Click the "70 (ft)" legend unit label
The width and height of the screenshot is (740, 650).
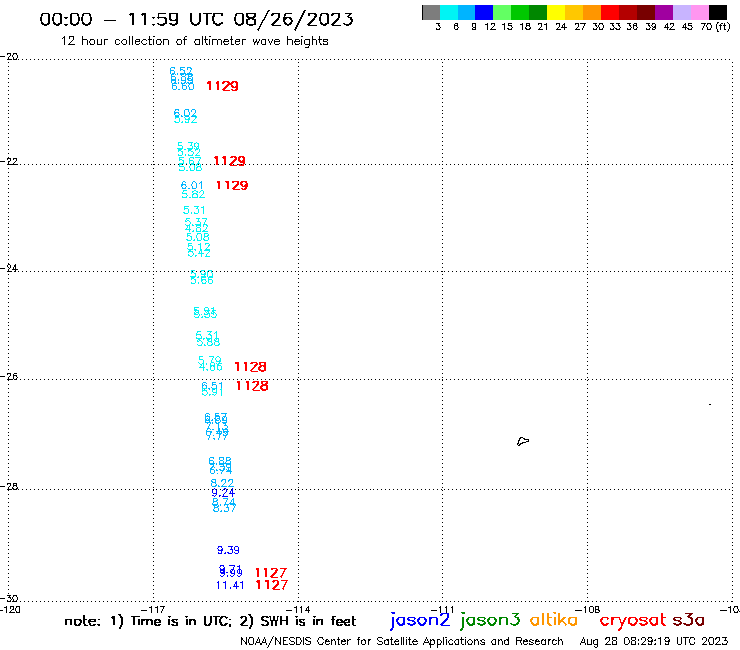click(715, 27)
